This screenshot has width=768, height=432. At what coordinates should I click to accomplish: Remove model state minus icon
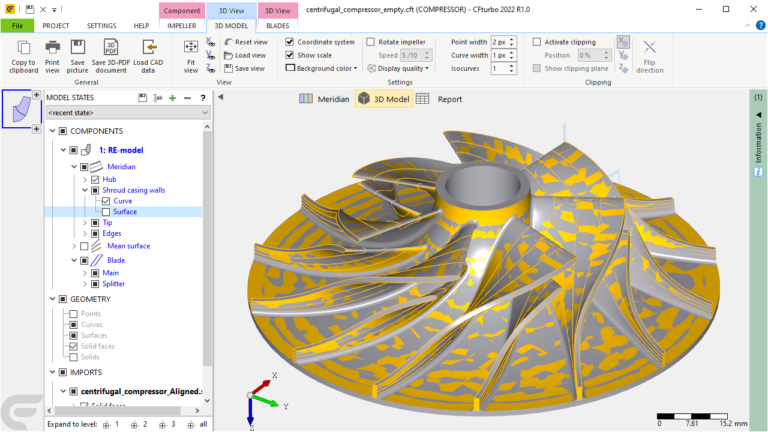(187, 98)
